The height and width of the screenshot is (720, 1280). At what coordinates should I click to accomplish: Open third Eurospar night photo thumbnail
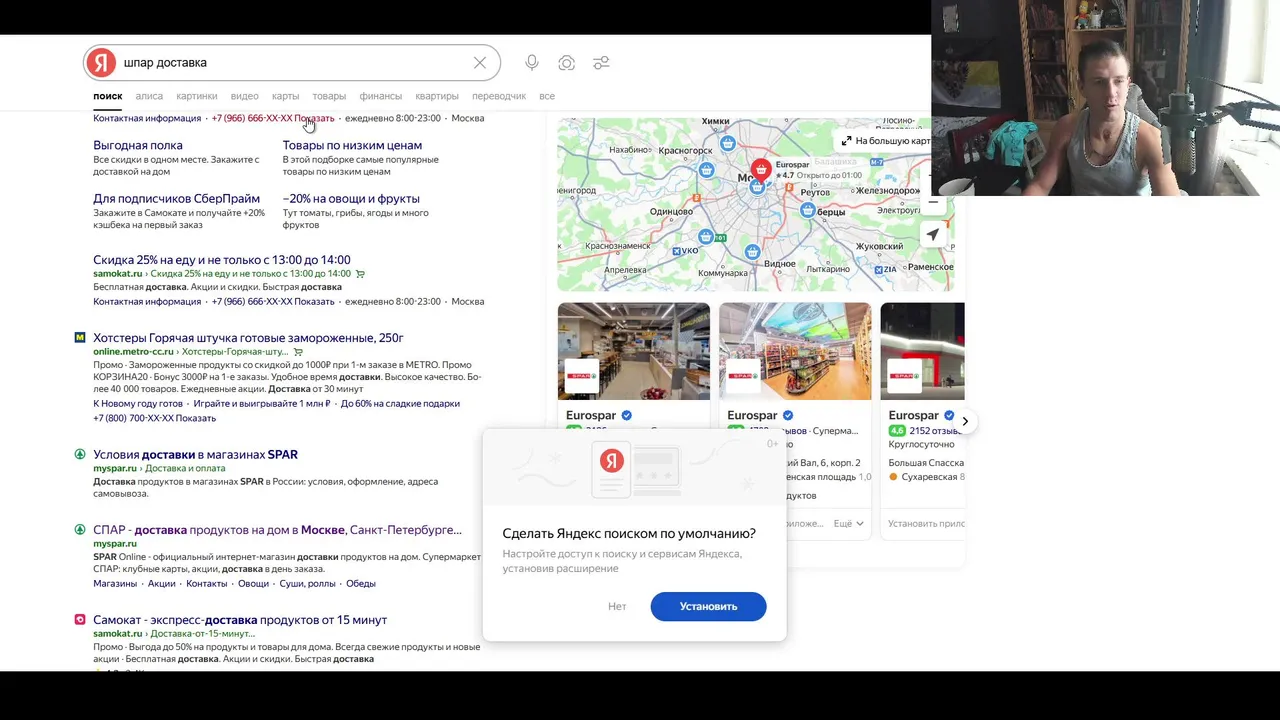(x=923, y=351)
